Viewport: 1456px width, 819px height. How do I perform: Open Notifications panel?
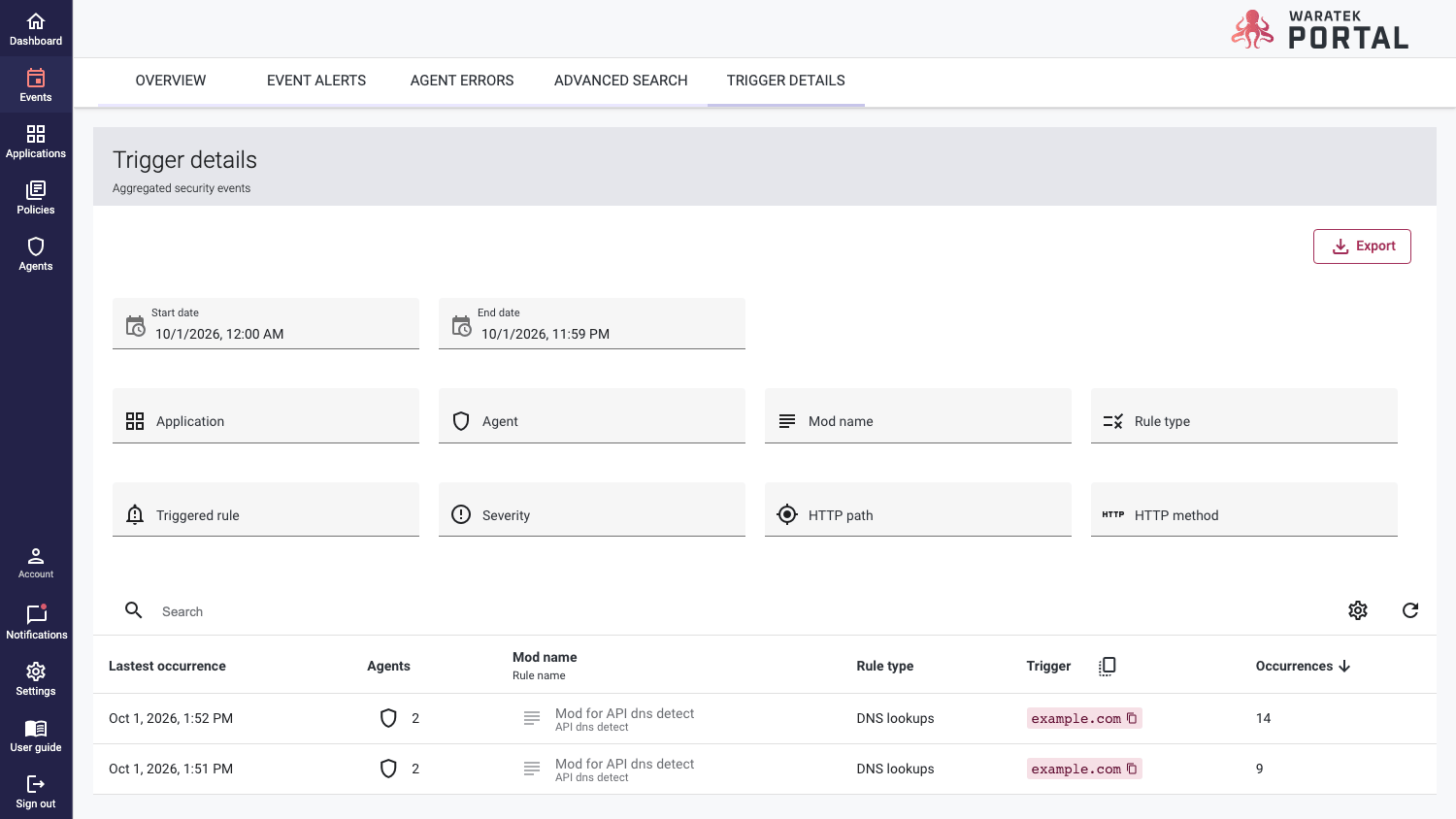pyautogui.click(x=36, y=622)
